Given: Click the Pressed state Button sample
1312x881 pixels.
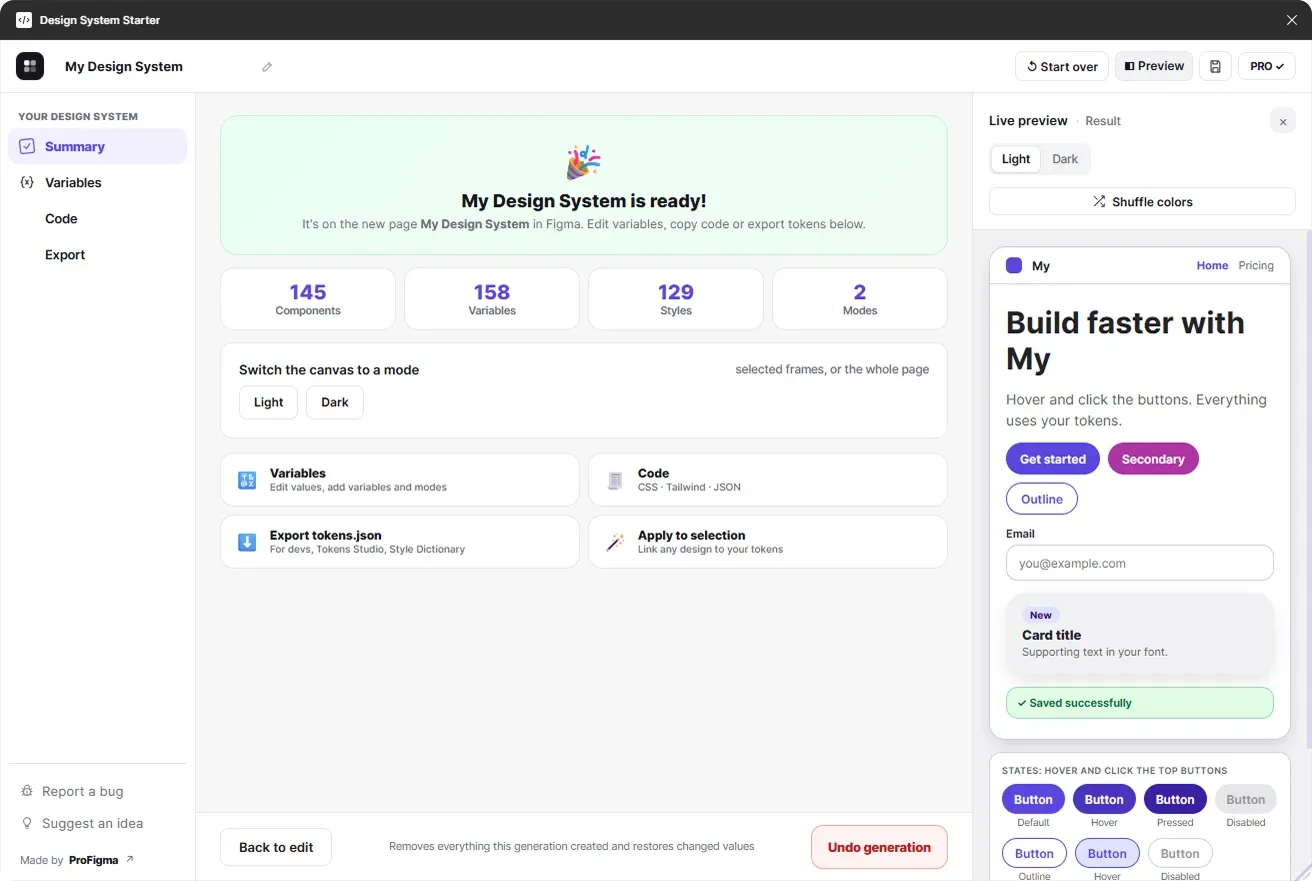Looking at the screenshot, I should pyautogui.click(x=1175, y=799).
